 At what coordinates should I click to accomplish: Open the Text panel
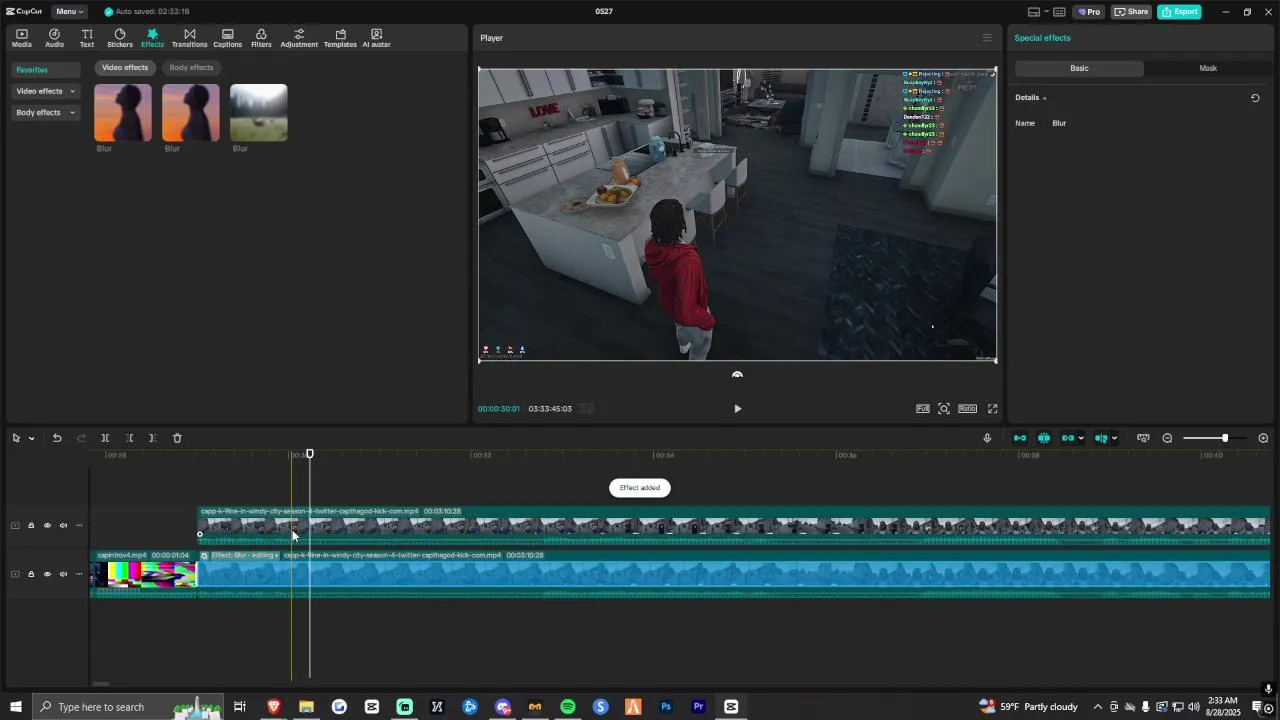tap(87, 38)
